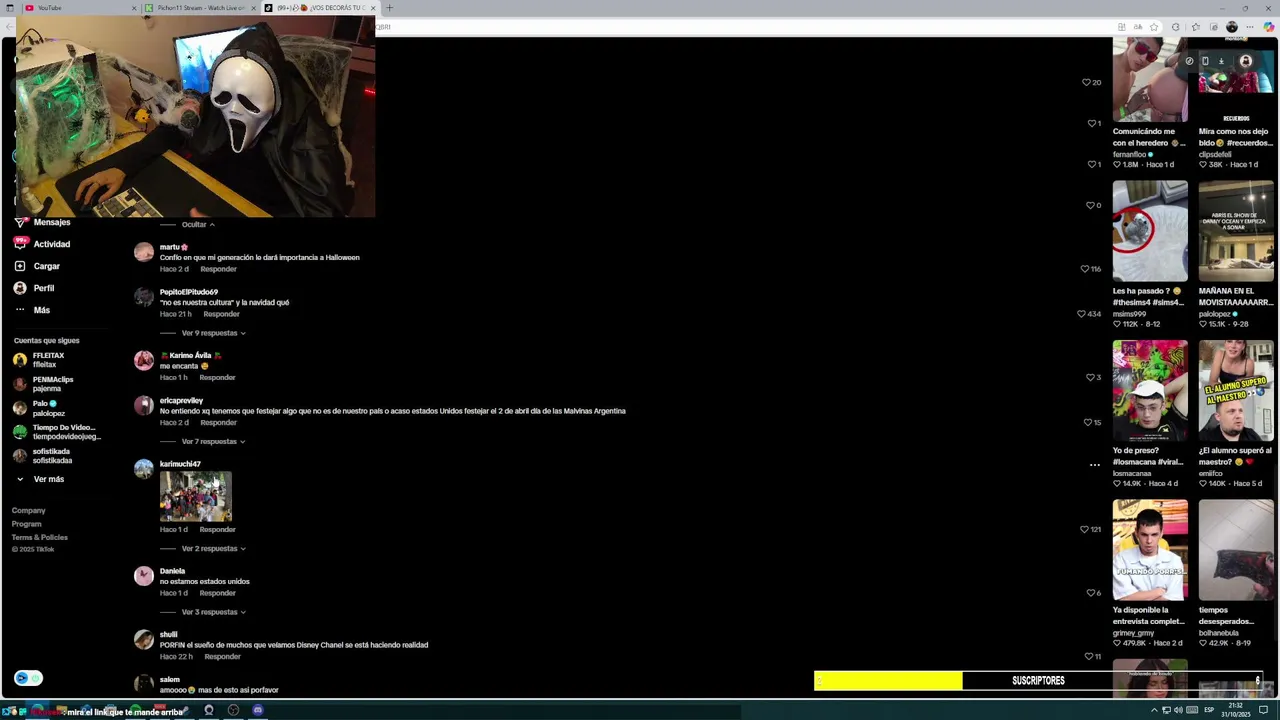Viewport: 1280px width, 720px height.
Task: Open the Más options menu
Action: pos(32,310)
